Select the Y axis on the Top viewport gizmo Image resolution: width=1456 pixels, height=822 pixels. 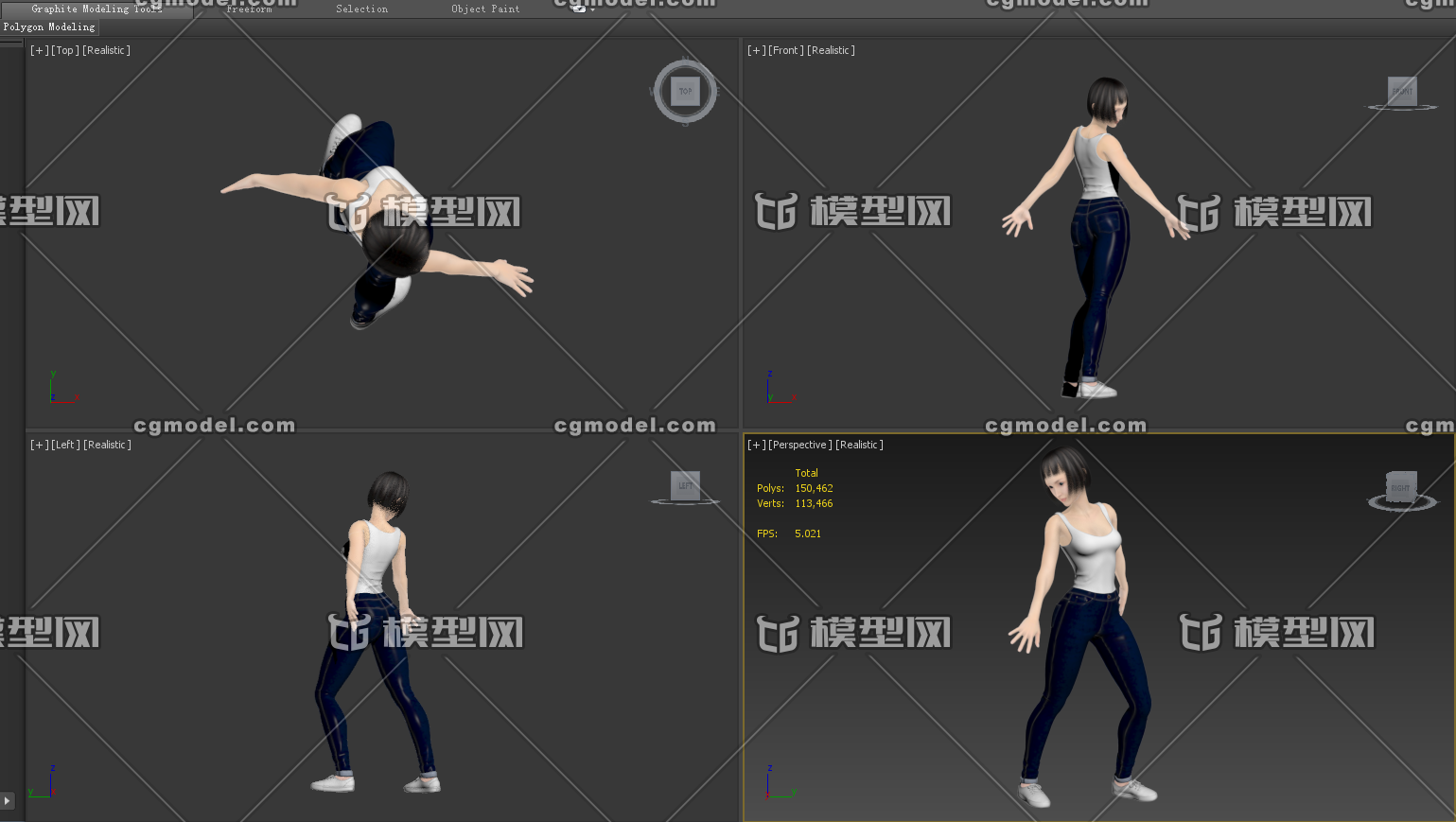[x=53, y=376]
